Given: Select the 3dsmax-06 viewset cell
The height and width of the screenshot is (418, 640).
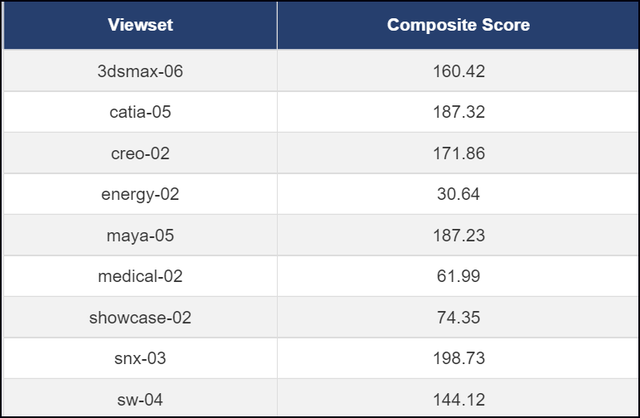Looking at the screenshot, I should 140,71.
